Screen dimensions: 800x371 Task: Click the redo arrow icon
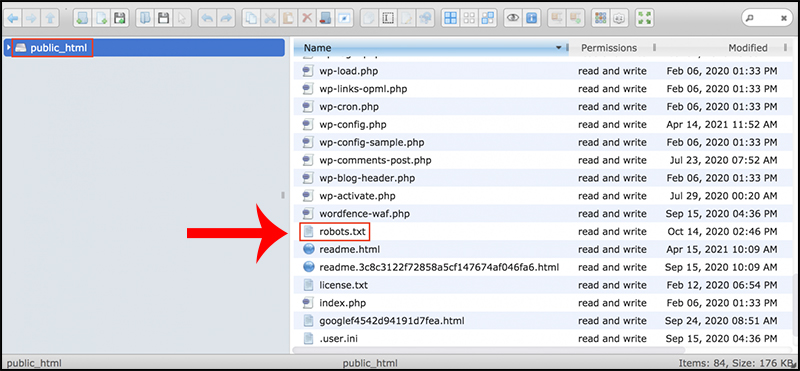225,19
